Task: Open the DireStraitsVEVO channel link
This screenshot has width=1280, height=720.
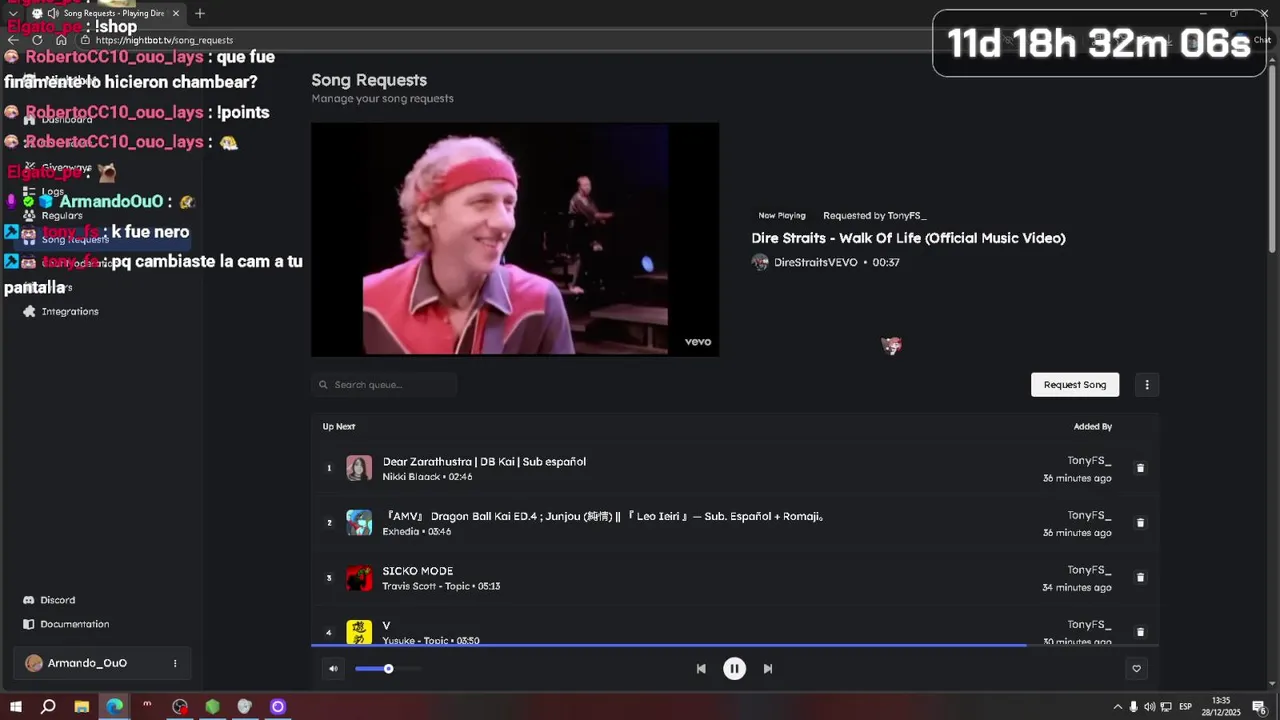Action: pyautogui.click(x=815, y=262)
